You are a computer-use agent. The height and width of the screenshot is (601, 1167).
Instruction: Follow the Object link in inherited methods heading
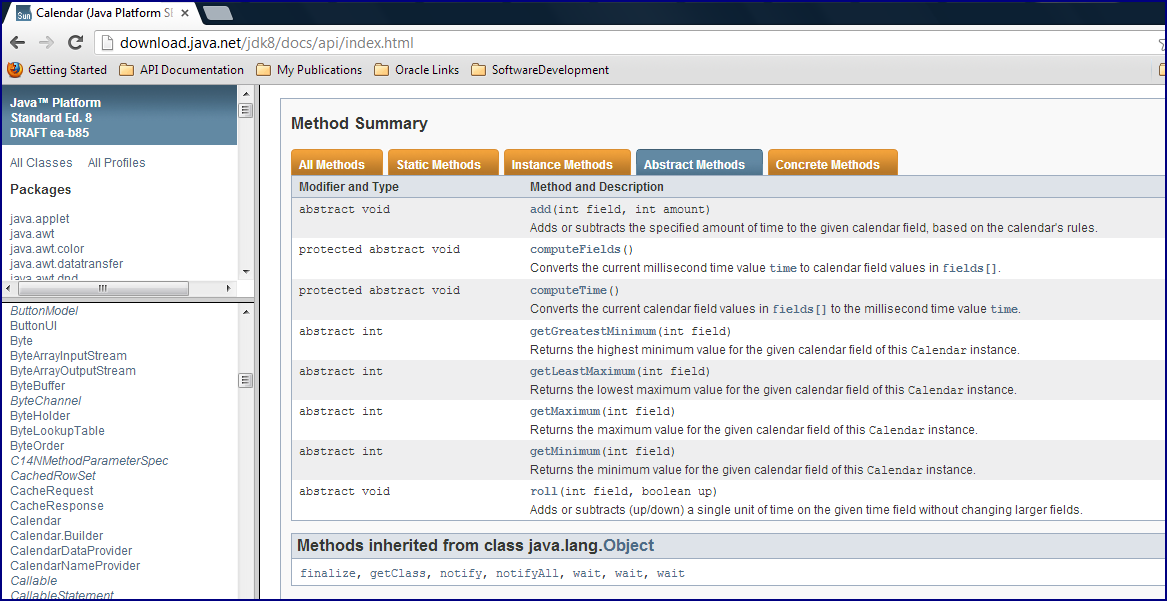(x=628, y=545)
